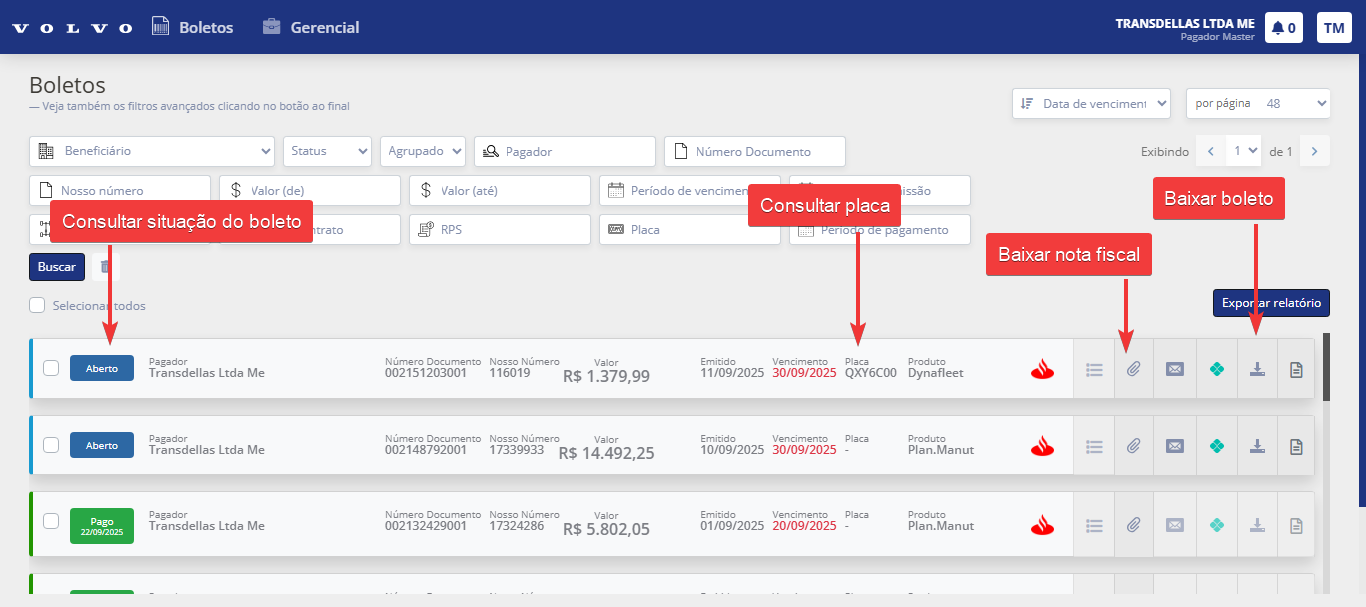Check the Selecionar todos checkbox

coord(37,305)
